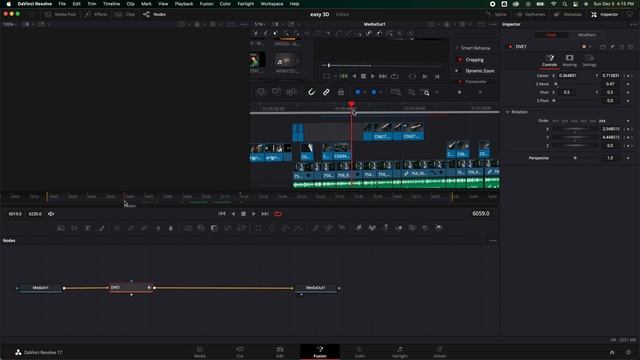Add a Text+ tool from toolbar
The width and height of the screenshot is (640, 360).
87,228
